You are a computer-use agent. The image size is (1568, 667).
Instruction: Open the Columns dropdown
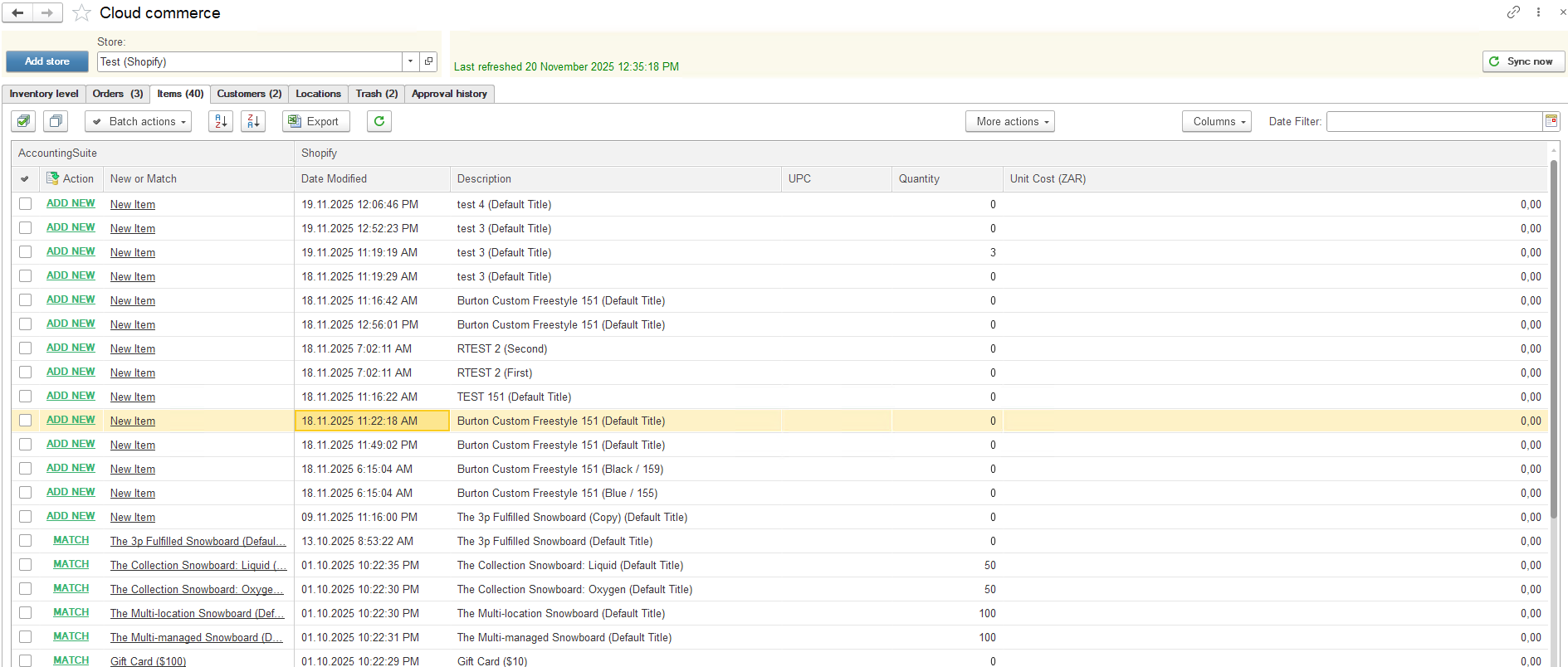[1216, 121]
